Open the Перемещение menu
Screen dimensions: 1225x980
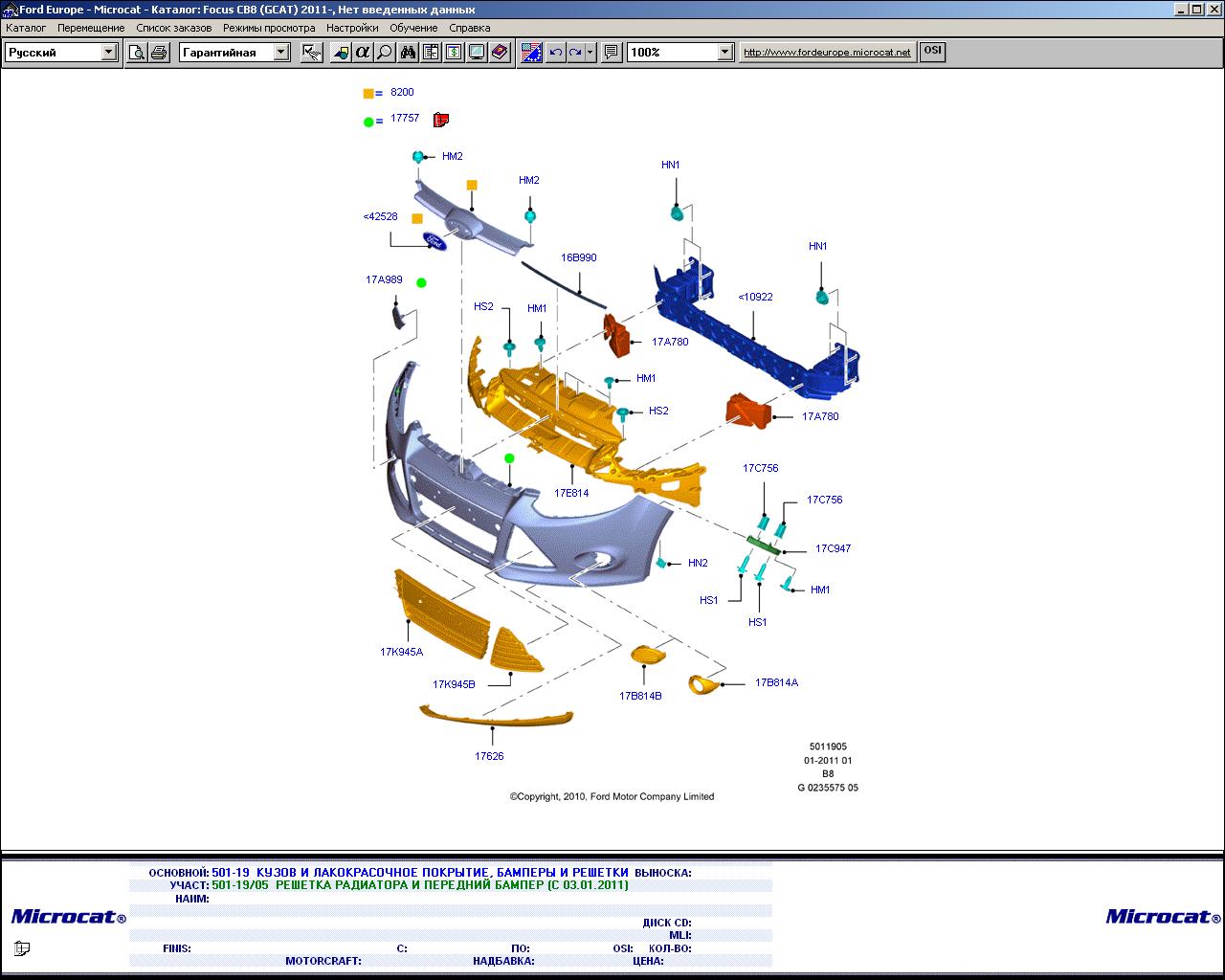(x=91, y=28)
